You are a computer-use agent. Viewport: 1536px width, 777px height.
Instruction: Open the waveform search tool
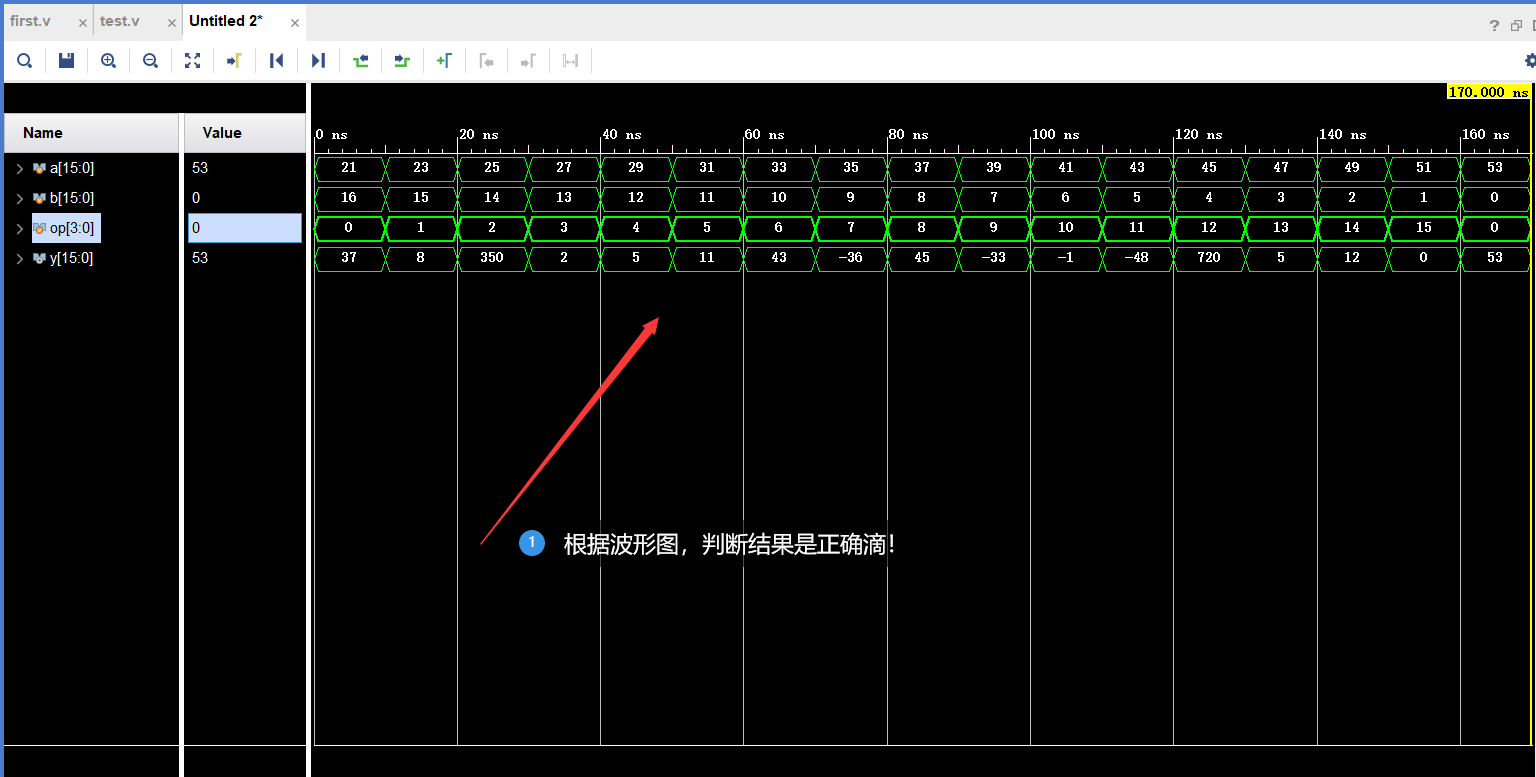24,61
